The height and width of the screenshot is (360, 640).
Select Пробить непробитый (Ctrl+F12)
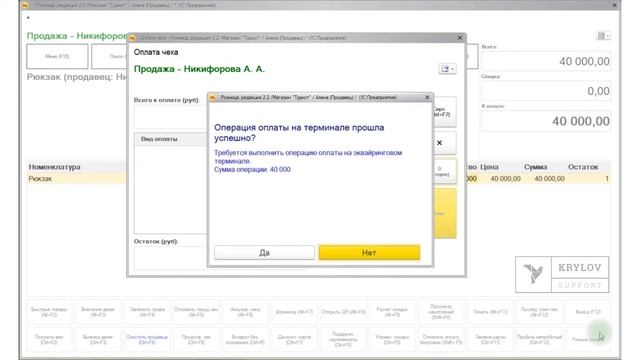539,339
